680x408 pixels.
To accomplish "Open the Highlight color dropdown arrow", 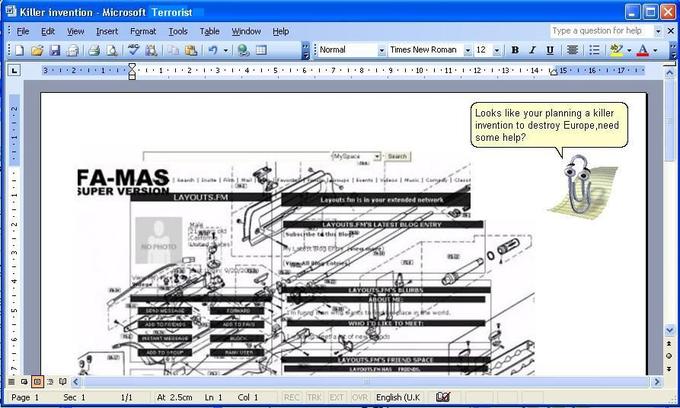I will point(629,50).
